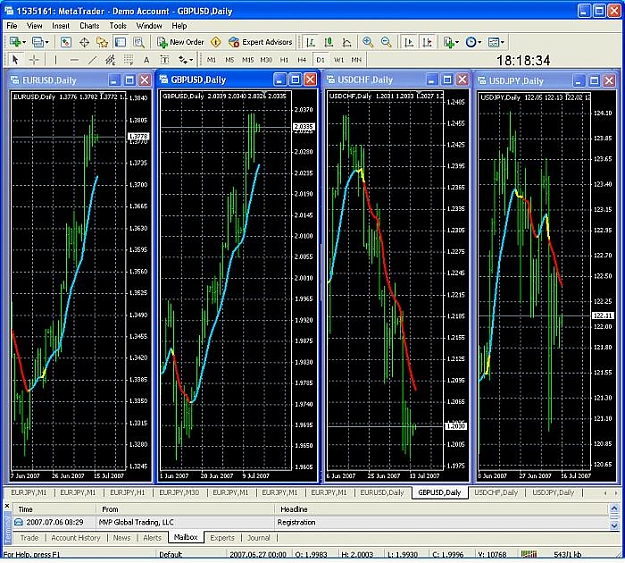Show the Market Watch window
This screenshot has height=563, width=625.
tap(66, 42)
